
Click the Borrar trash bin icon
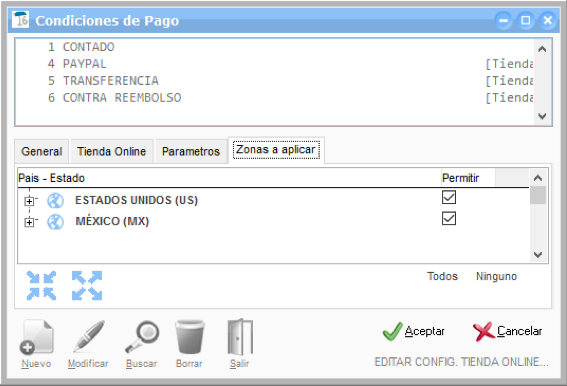(x=189, y=337)
